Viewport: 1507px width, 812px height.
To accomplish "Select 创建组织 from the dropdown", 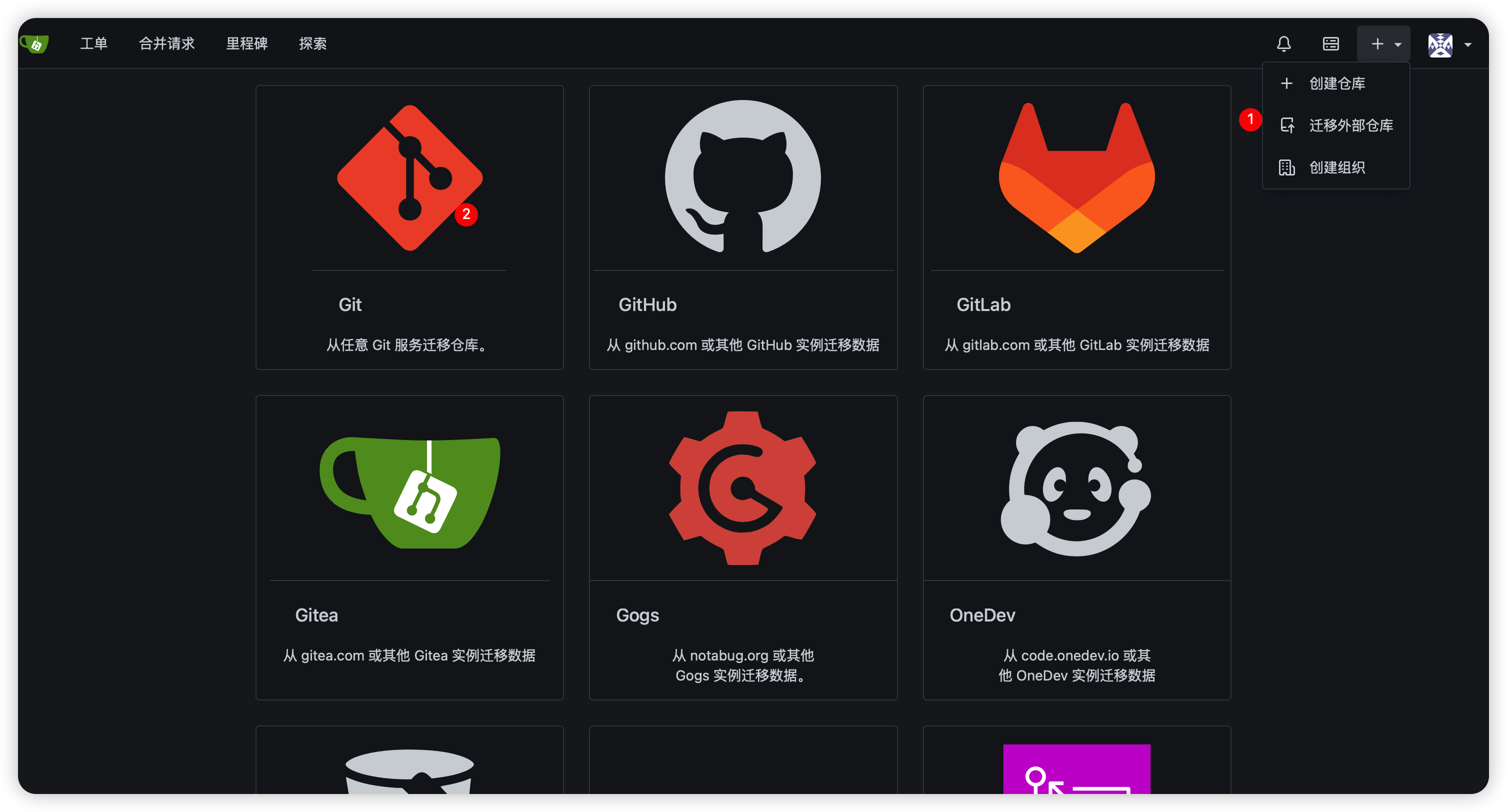I will coord(1336,168).
